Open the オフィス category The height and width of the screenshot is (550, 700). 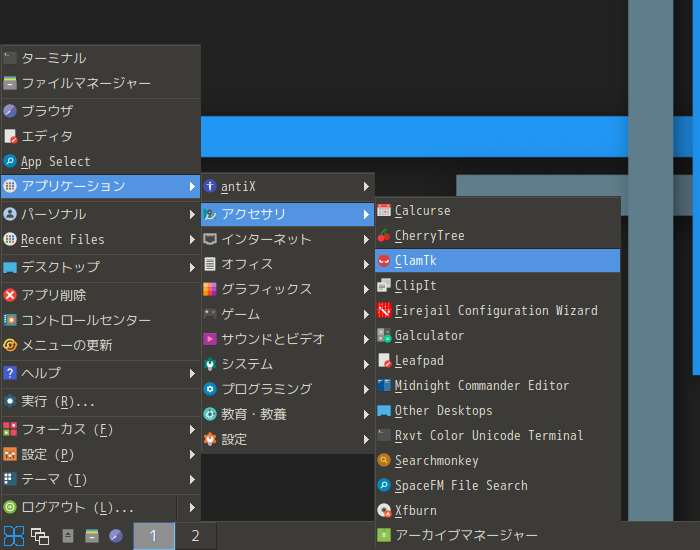(x=288, y=264)
